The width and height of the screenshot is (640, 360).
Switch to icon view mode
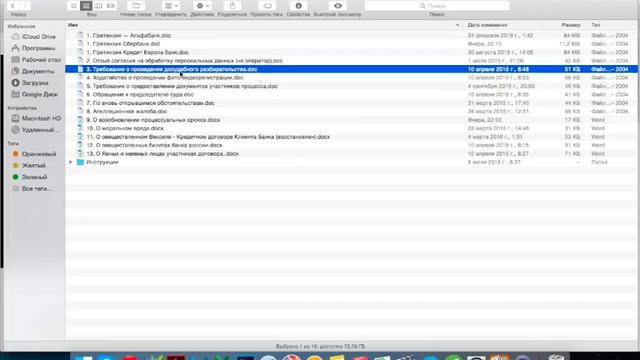[x=73, y=6]
